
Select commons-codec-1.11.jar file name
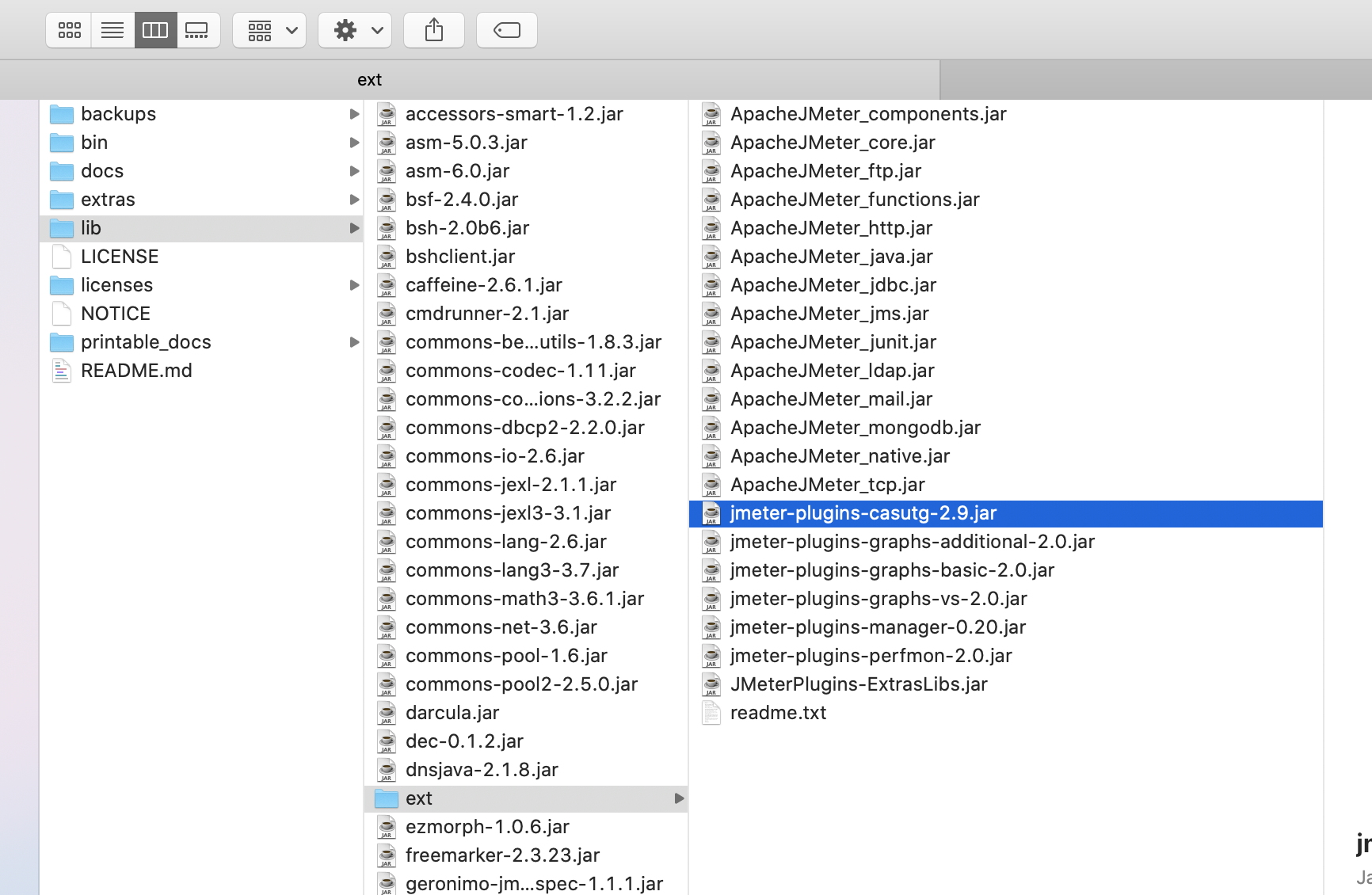tap(520, 371)
